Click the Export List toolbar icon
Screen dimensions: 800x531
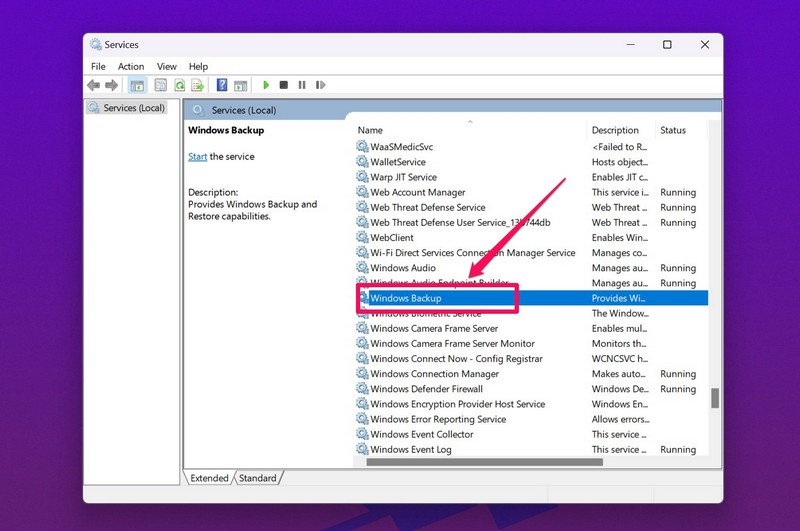198,85
